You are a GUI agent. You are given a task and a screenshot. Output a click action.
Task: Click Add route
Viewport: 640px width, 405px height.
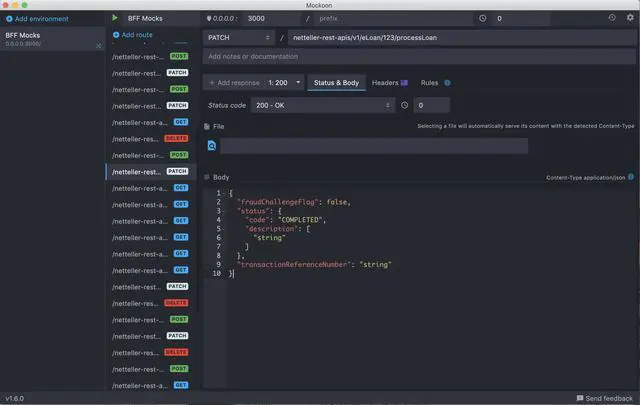[x=133, y=35]
